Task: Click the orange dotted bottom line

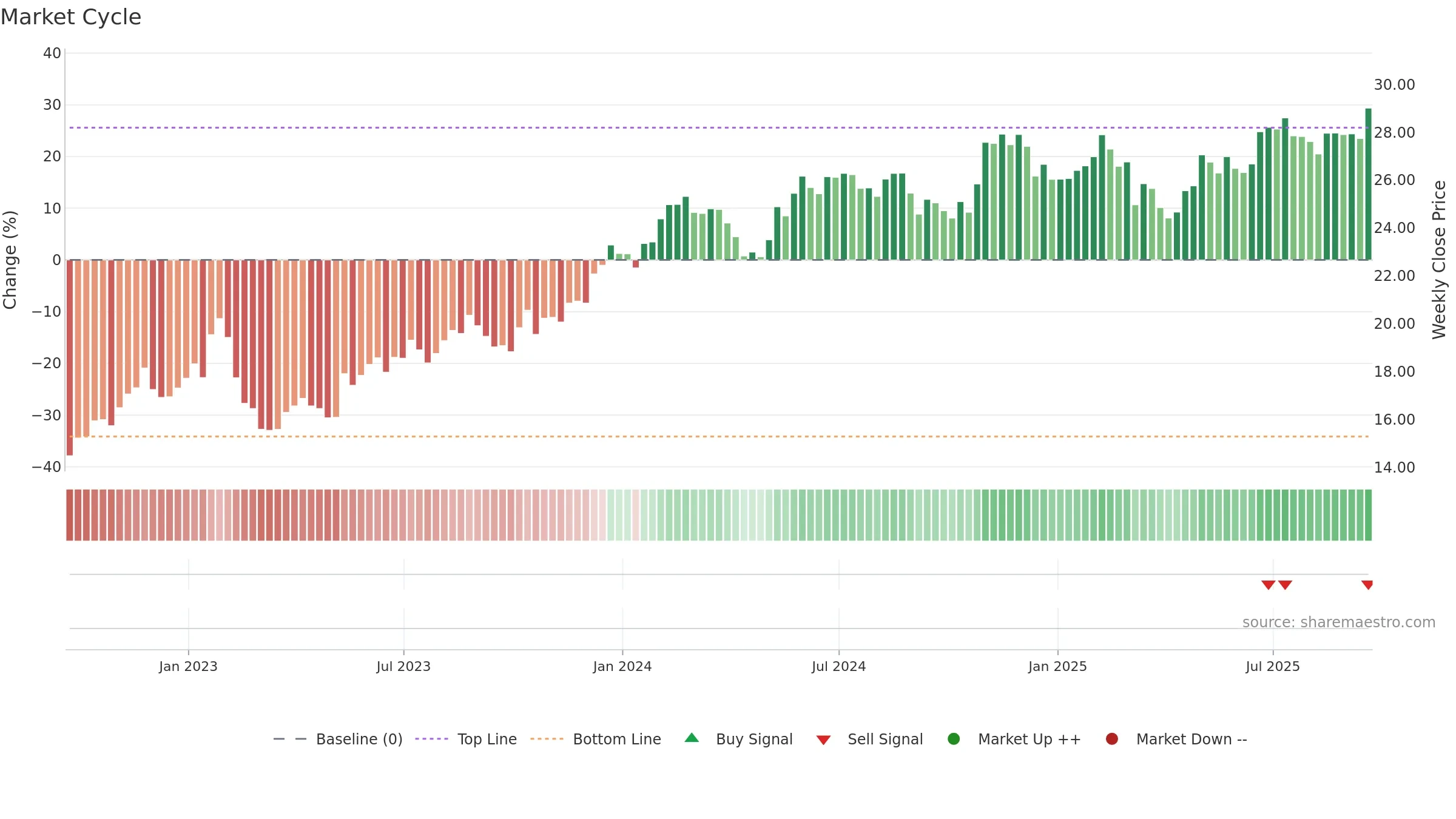Action: click(719, 436)
